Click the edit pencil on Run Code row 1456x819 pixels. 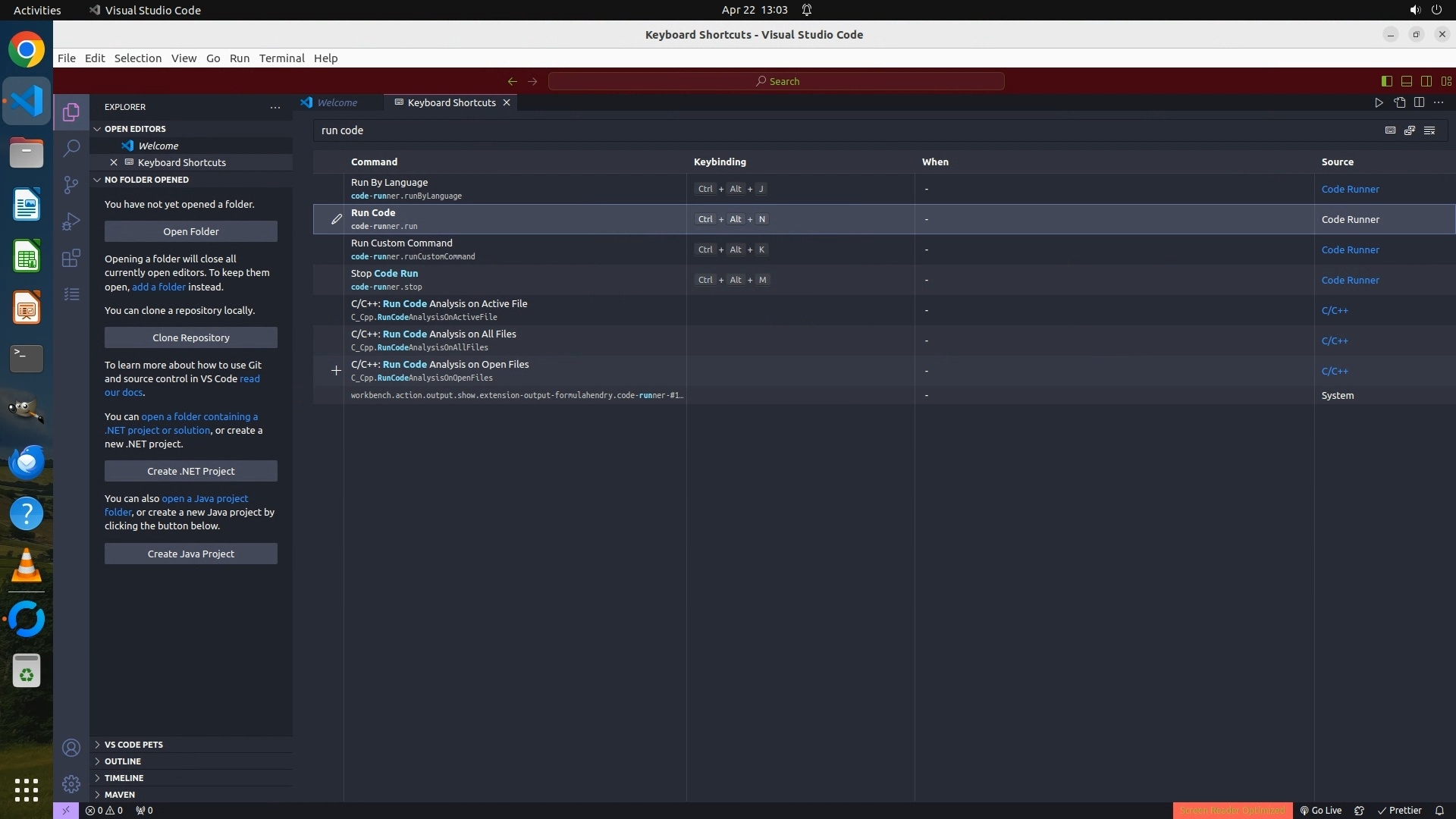pyautogui.click(x=336, y=219)
